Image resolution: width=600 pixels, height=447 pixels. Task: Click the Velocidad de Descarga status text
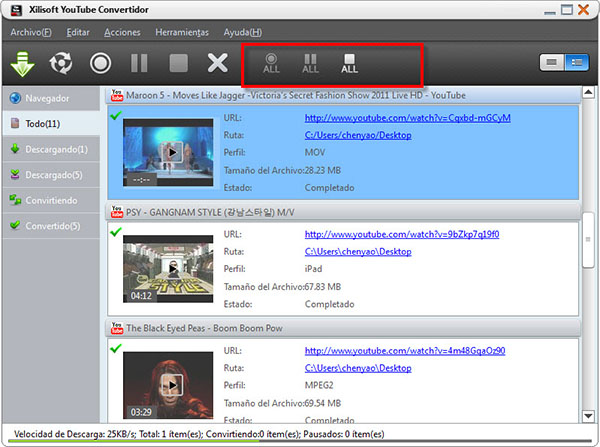click(x=199, y=434)
